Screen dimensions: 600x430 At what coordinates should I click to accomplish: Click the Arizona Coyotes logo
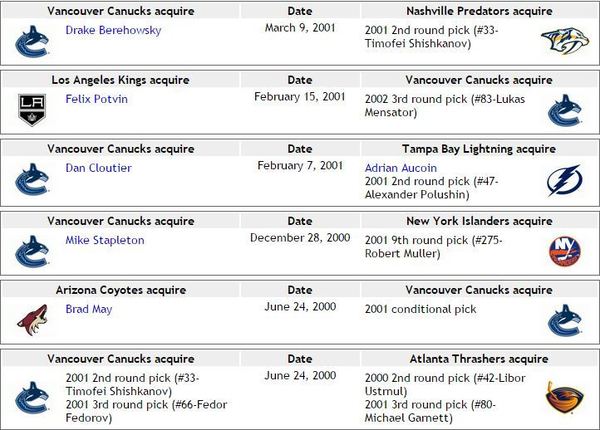pos(31,320)
